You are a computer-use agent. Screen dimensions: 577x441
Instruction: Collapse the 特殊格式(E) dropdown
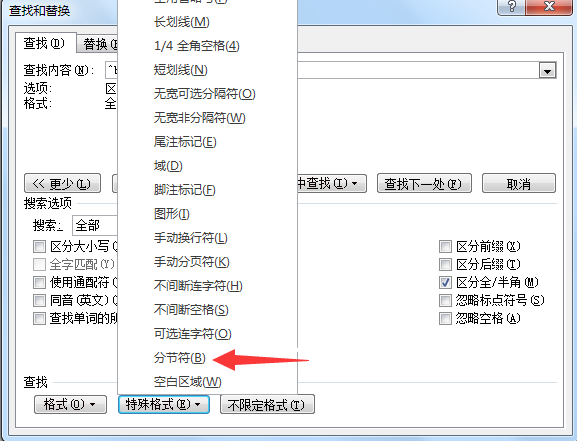click(x=164, y=405)
